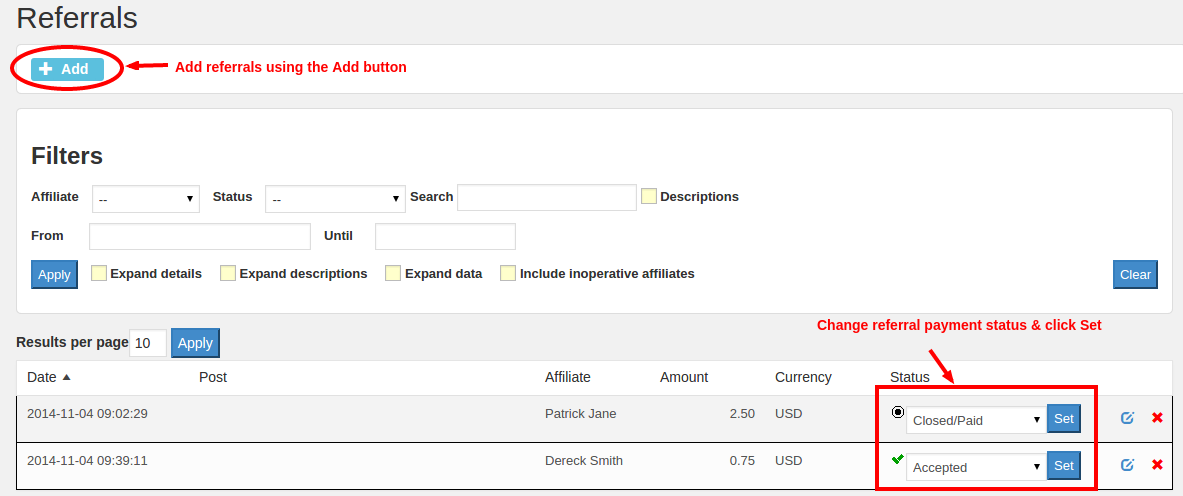
Task: Delete the Dereck Smith referral with red X
Action: 1157,465
